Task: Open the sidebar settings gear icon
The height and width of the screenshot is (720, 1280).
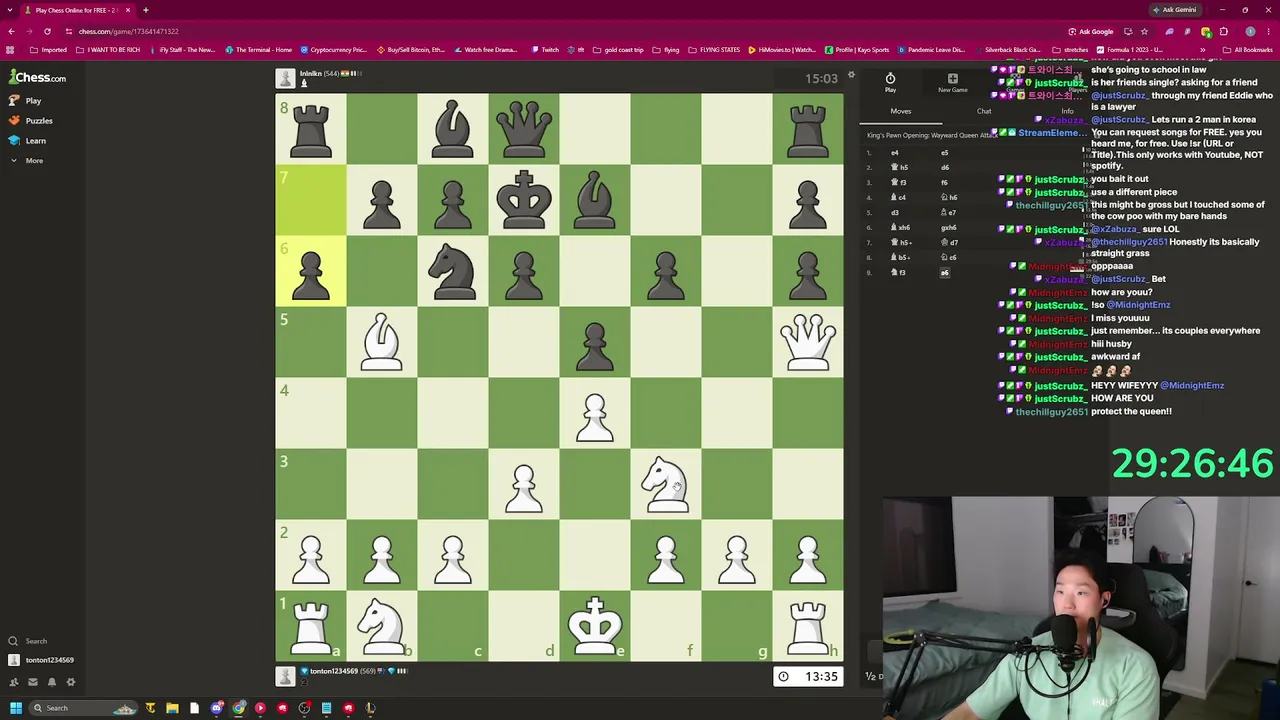Action: 71,682
